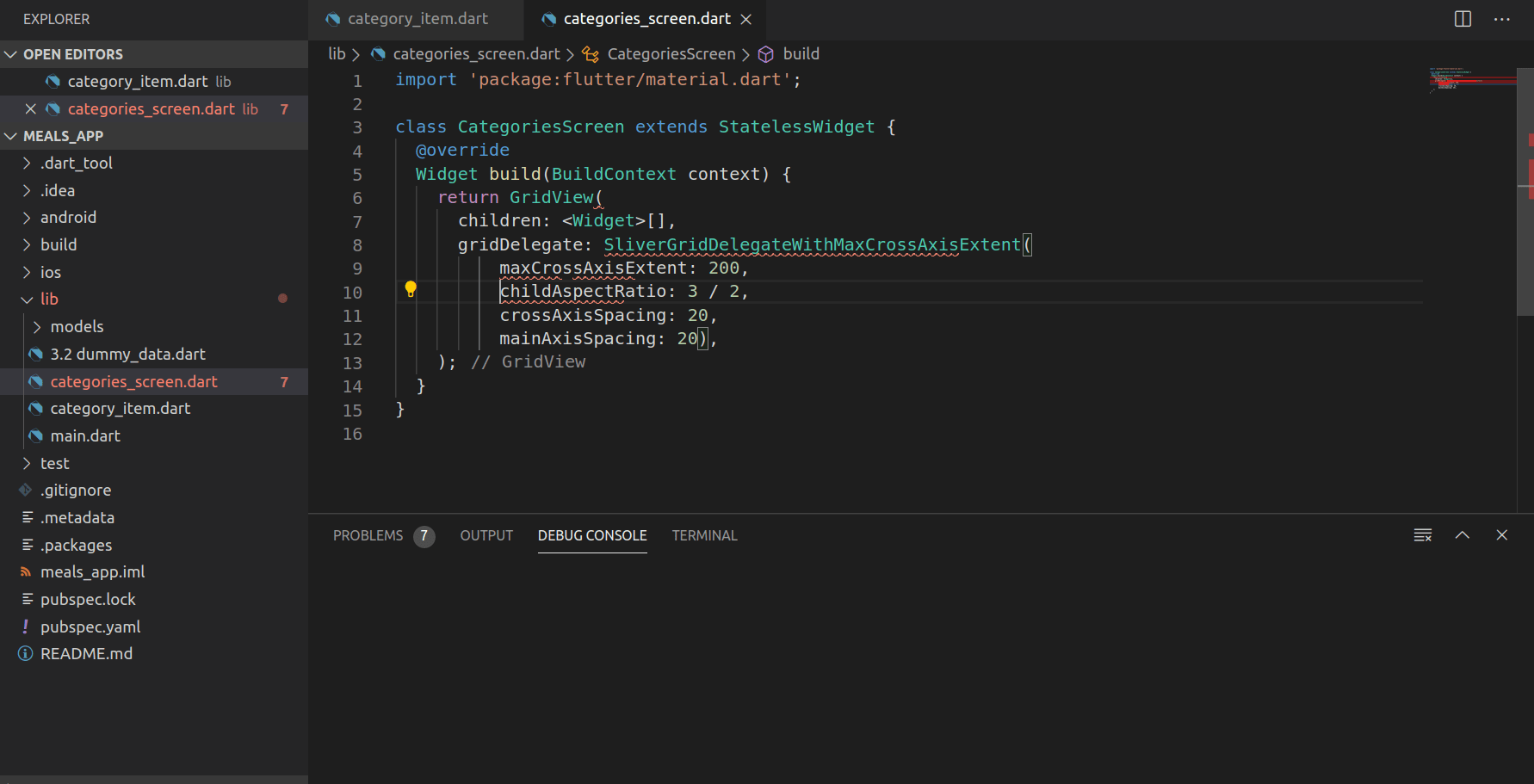The width and height of the screenshot is (1534, 784).
Task: Click the categories_screen.dart breadcrumb segment
Action: (x=476, y=54)
